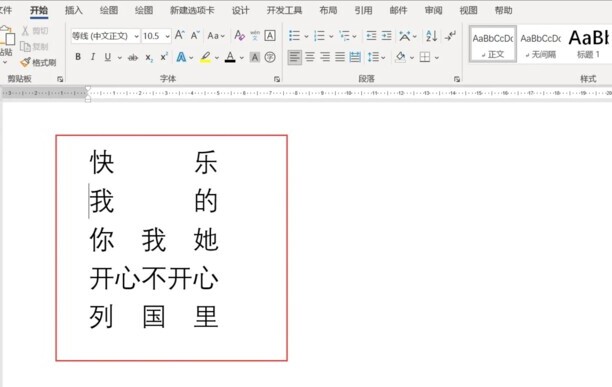
Task: Click the increase indent icon
Action: (386, 36)
